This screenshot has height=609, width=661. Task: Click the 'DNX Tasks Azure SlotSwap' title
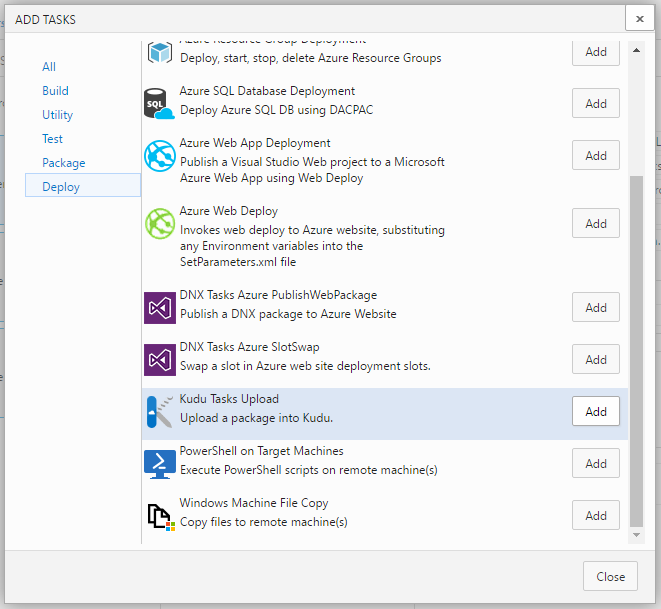point(250,347)
